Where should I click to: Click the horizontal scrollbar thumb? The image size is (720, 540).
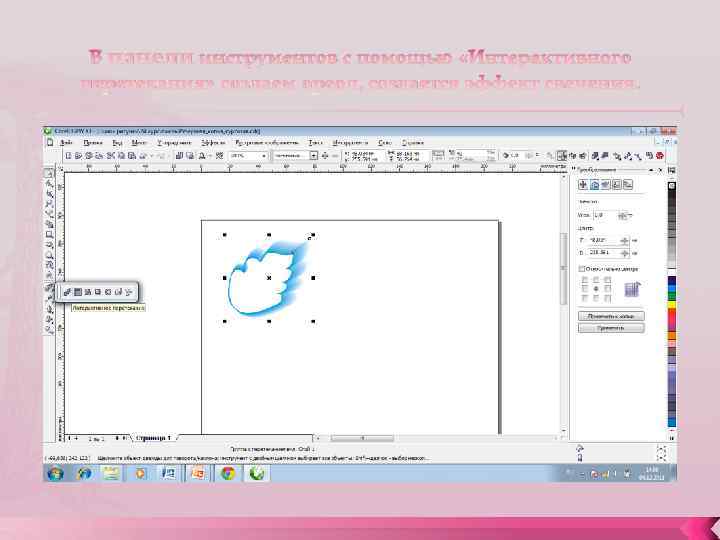pyautogui.click(x=362, y=439)
